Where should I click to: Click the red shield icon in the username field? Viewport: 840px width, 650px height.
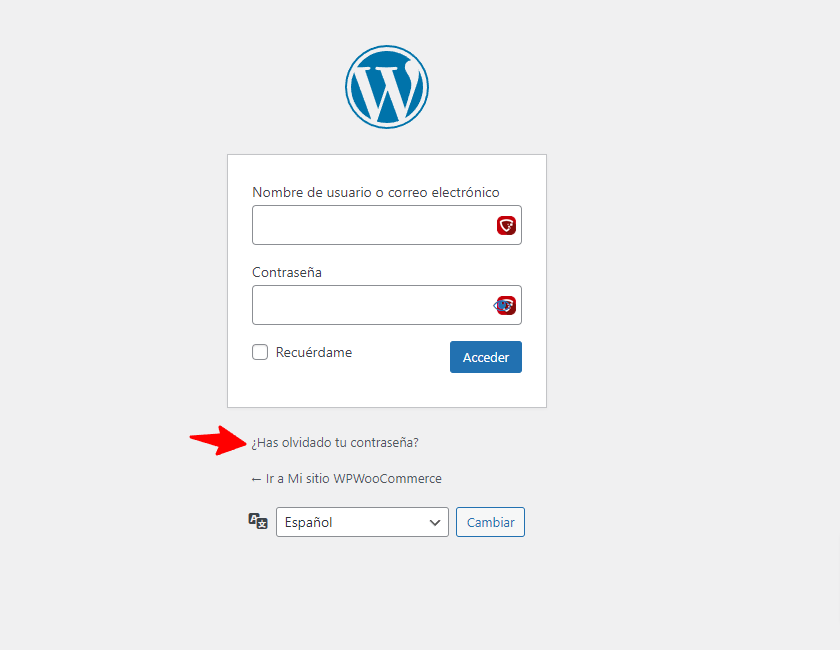point(506,226)
